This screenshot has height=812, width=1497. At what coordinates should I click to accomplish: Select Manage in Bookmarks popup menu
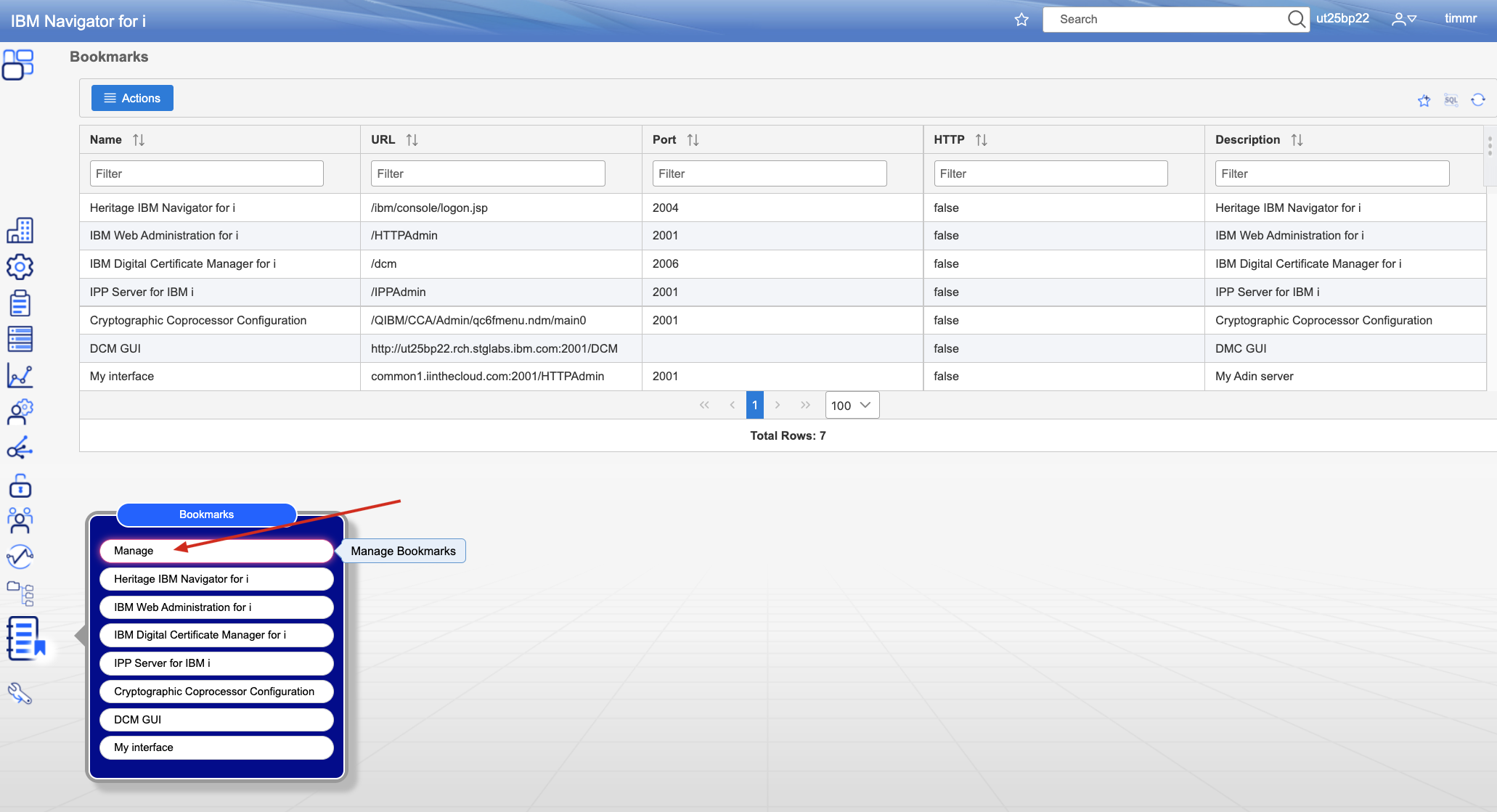(x=216, y=551)
